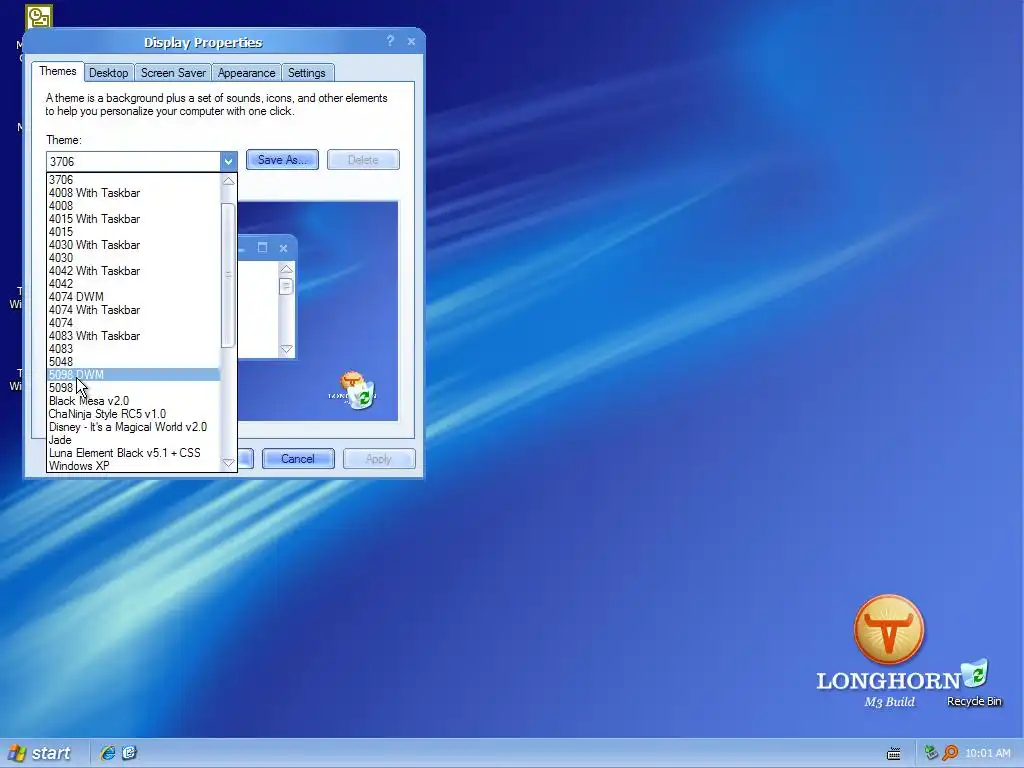Viewport: 1024px width, 768px height.
Task: Open the Start menu
Action: pos(39,753)
